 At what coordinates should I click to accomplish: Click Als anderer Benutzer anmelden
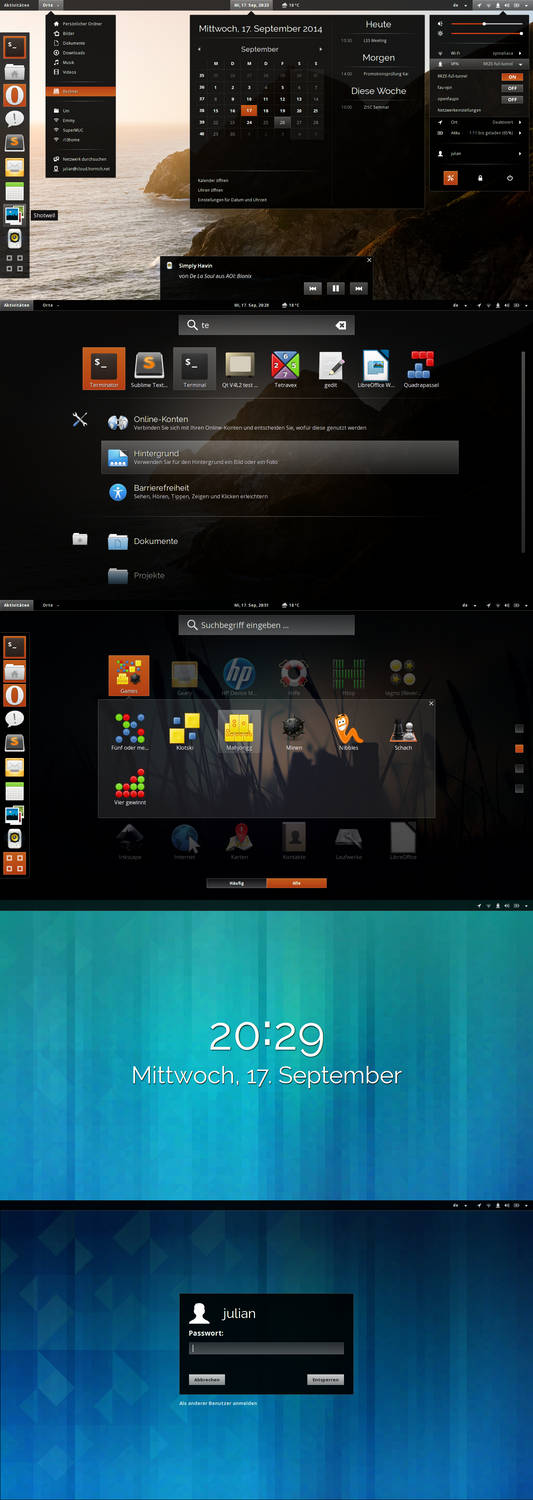[218, 1403]
